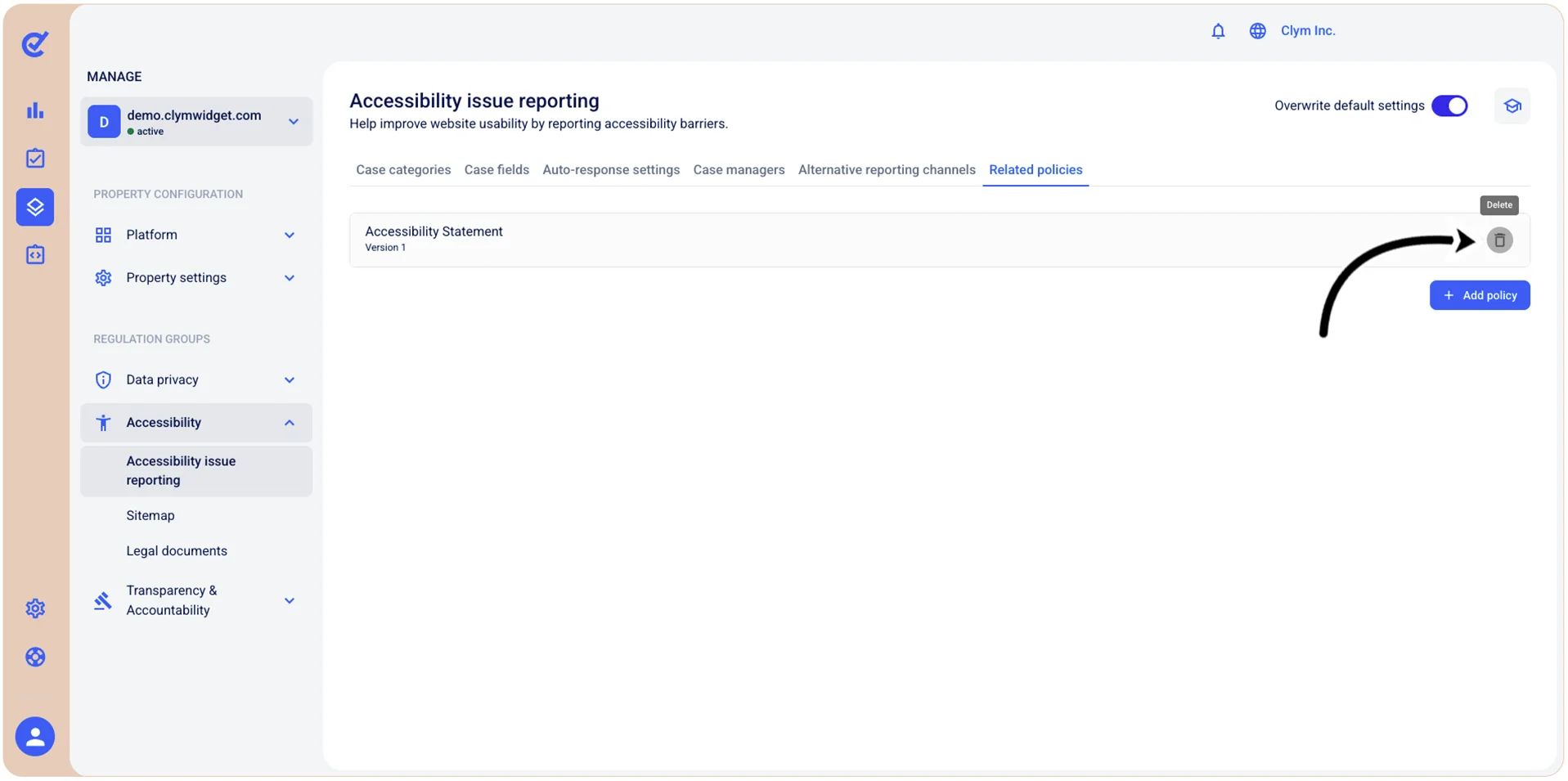Expand the Property settings chevron
Screen dimensions: 1568x781
(x=290, y=278)
